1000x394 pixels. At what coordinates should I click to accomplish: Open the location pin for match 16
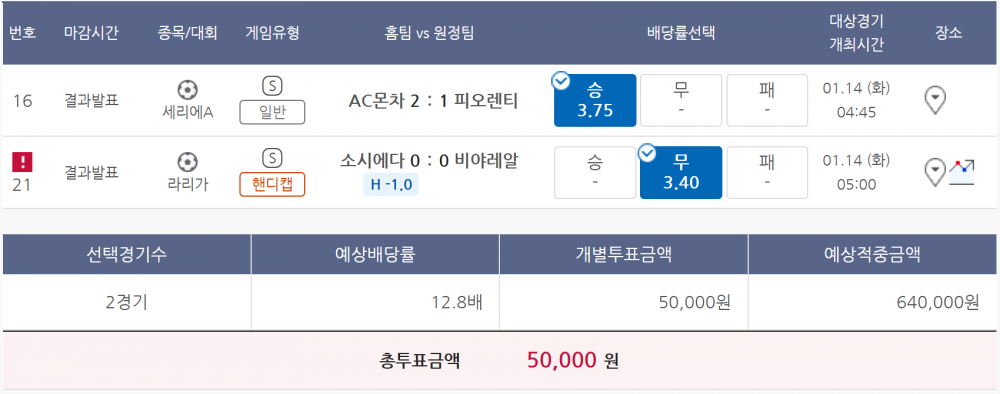click(x=935, y=101)
